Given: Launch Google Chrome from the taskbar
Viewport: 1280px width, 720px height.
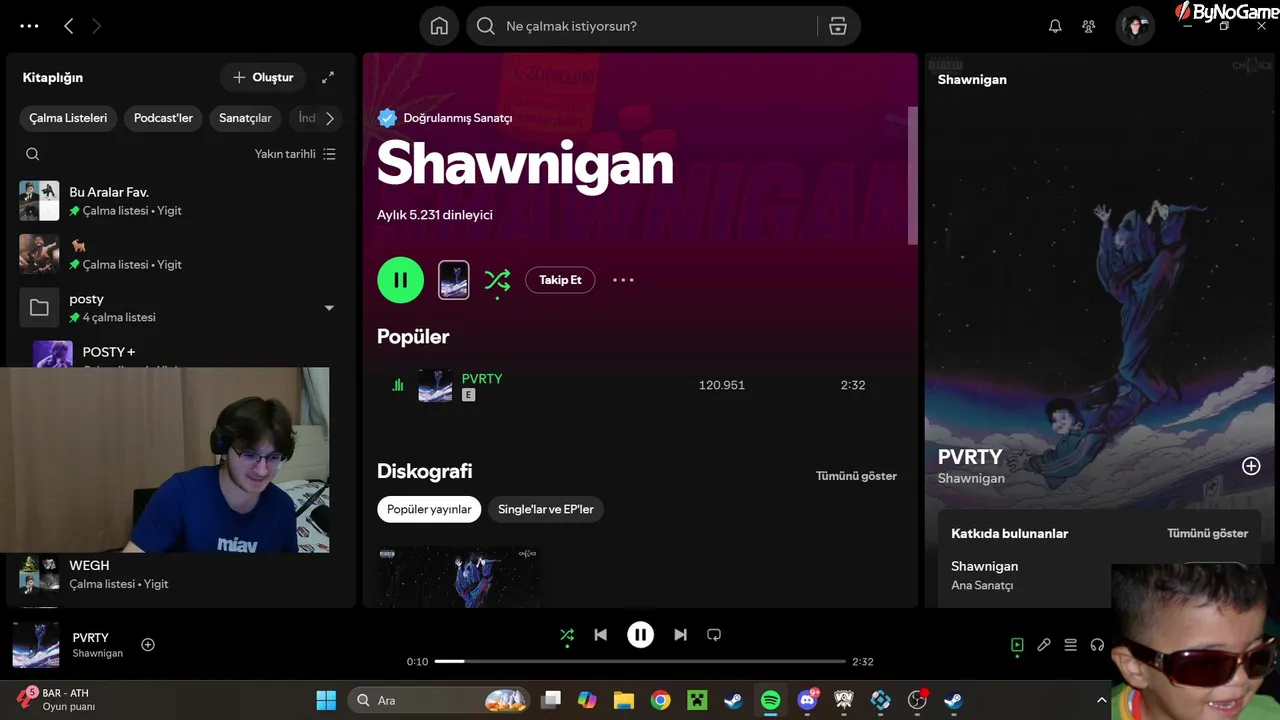Looking at the screenshot, I should [x=660, y=700].
